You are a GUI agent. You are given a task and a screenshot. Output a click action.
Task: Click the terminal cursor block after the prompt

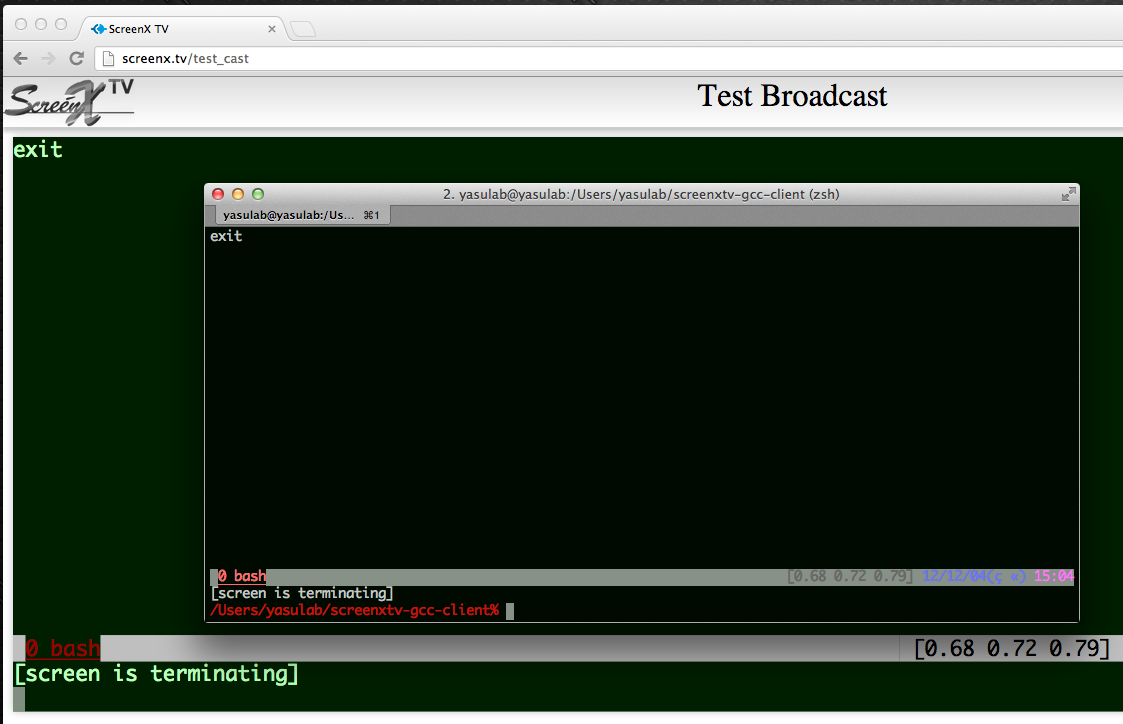(510, 611)
